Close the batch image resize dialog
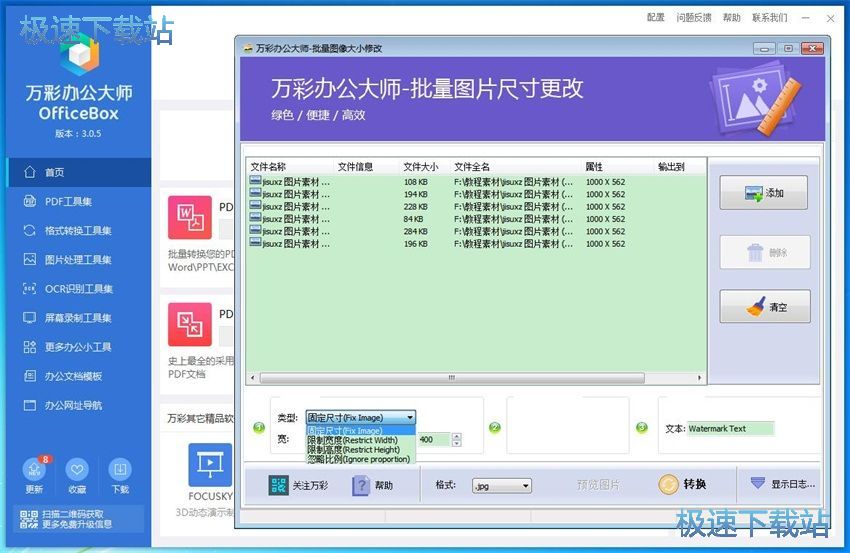 tap(812, 49)
